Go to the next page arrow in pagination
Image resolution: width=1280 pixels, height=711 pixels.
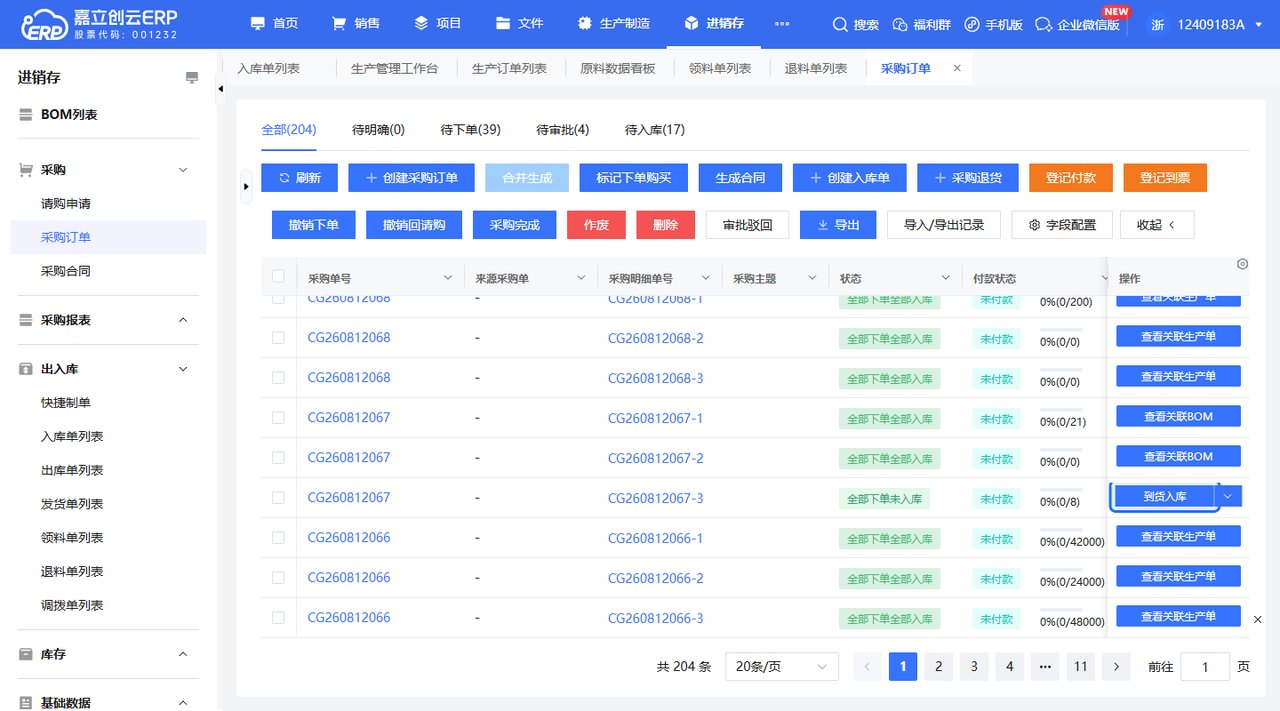coord(1116,666)
